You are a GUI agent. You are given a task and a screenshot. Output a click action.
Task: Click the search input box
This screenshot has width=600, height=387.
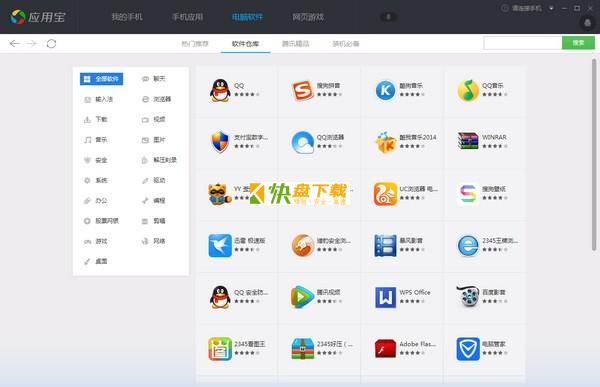pos(523,43)
